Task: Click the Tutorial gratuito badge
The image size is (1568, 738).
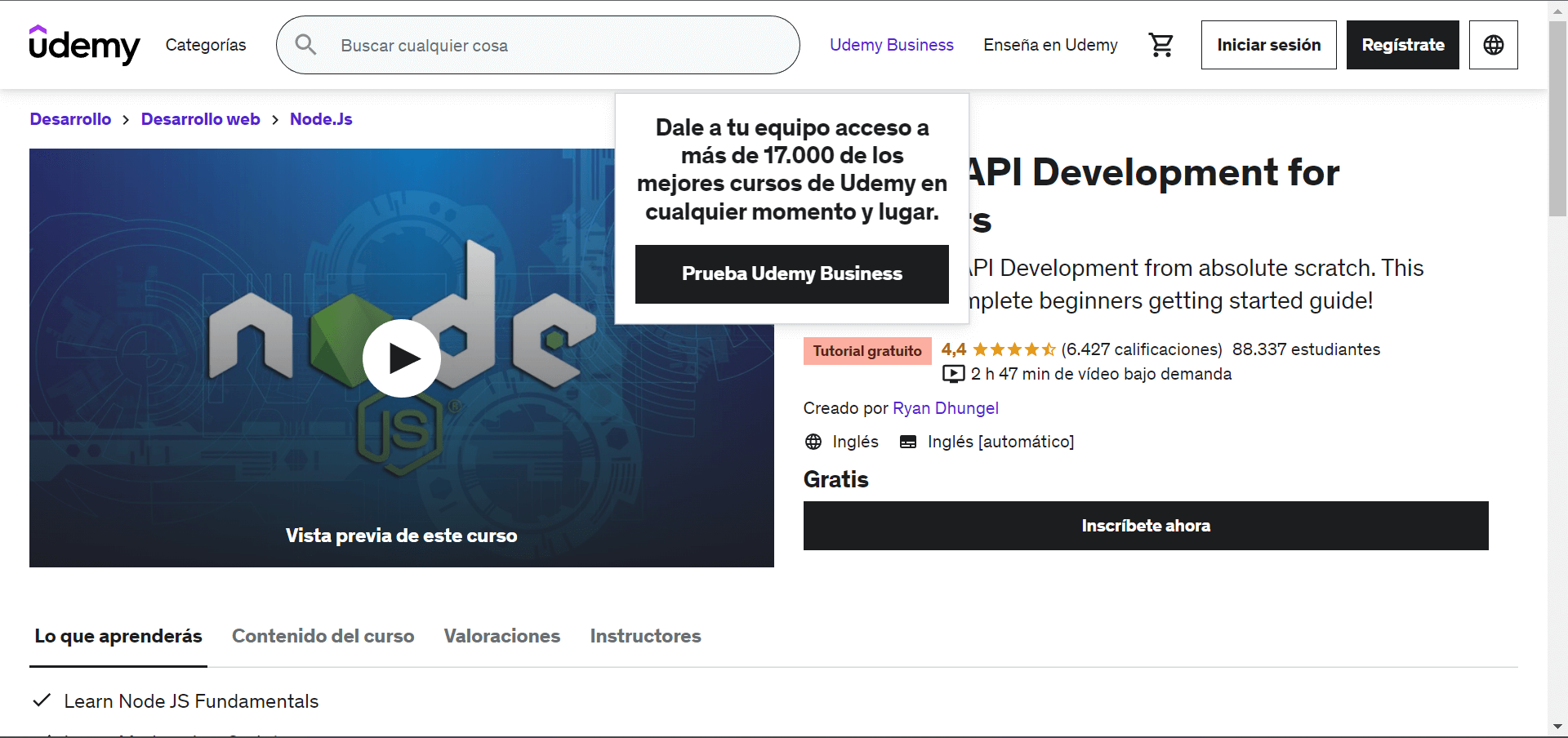Action: [867, 351]
